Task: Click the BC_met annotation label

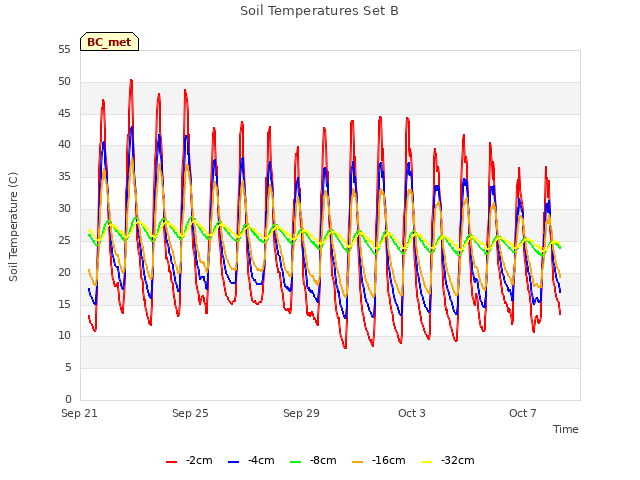Action: [x=109, y=42]
